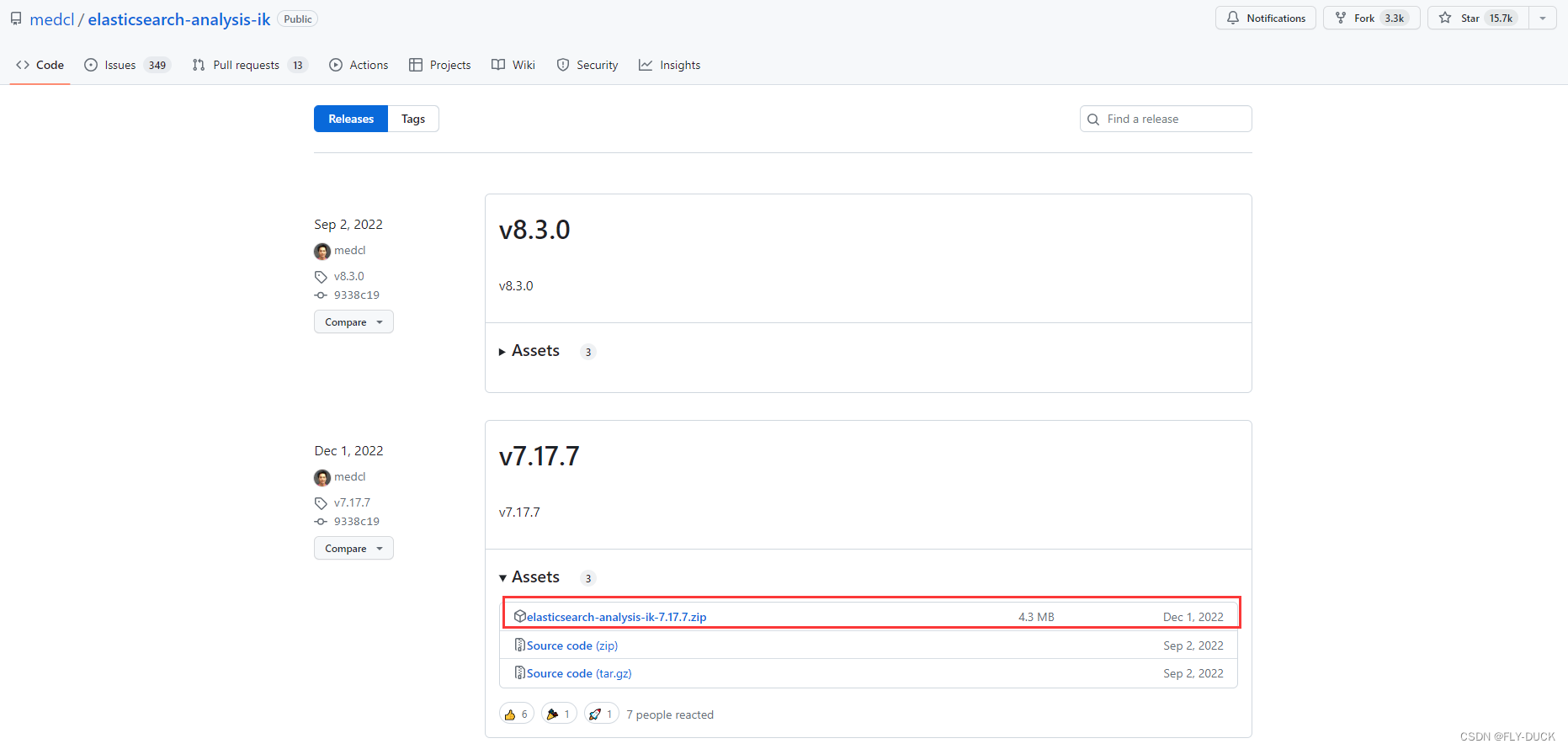Open medcl avatar for v7.17.7 release

pyautogui.click(x=322, y=477)
